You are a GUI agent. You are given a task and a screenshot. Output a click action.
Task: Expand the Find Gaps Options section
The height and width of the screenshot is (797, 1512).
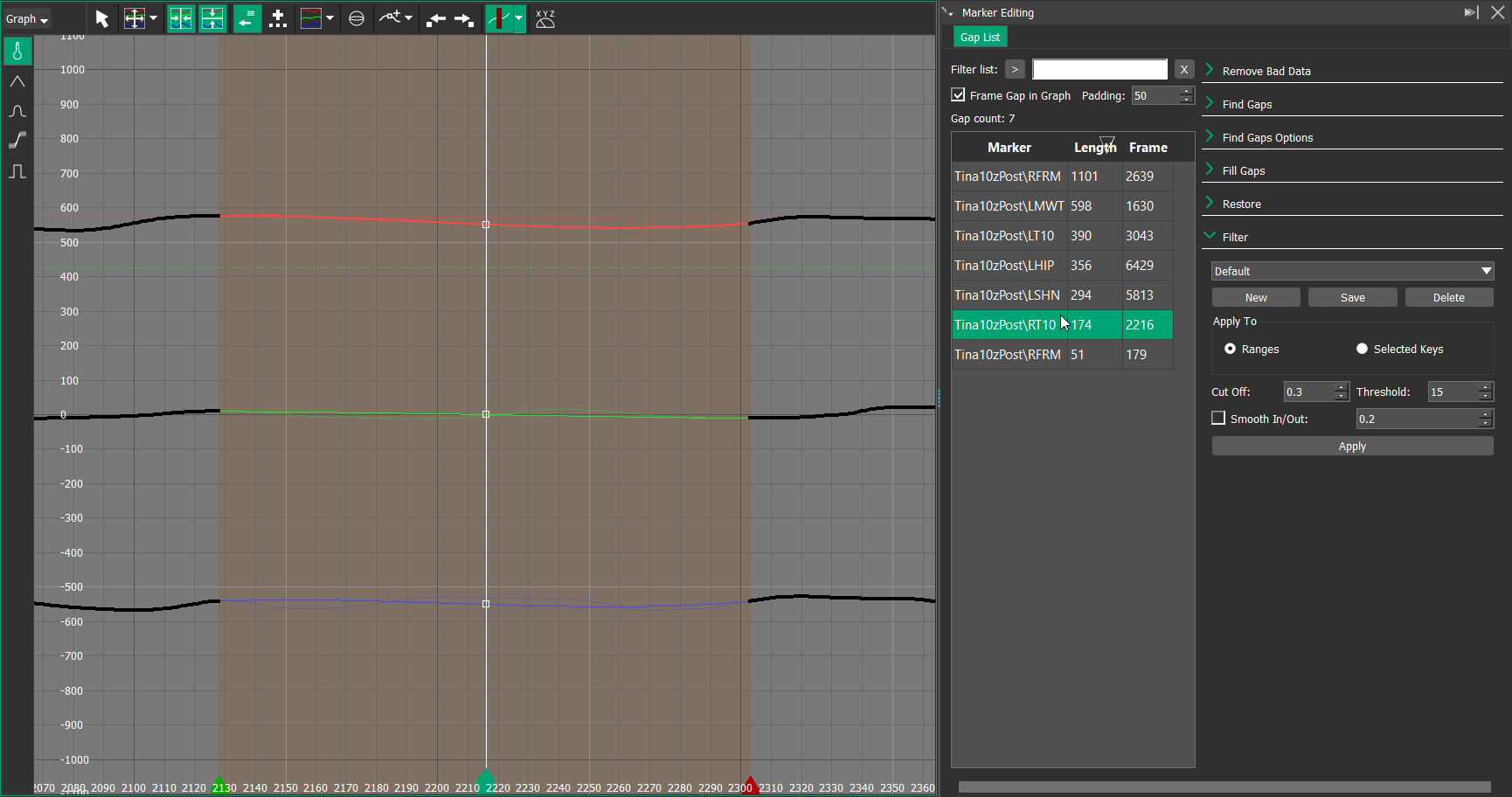click(x=1267, y=137)
